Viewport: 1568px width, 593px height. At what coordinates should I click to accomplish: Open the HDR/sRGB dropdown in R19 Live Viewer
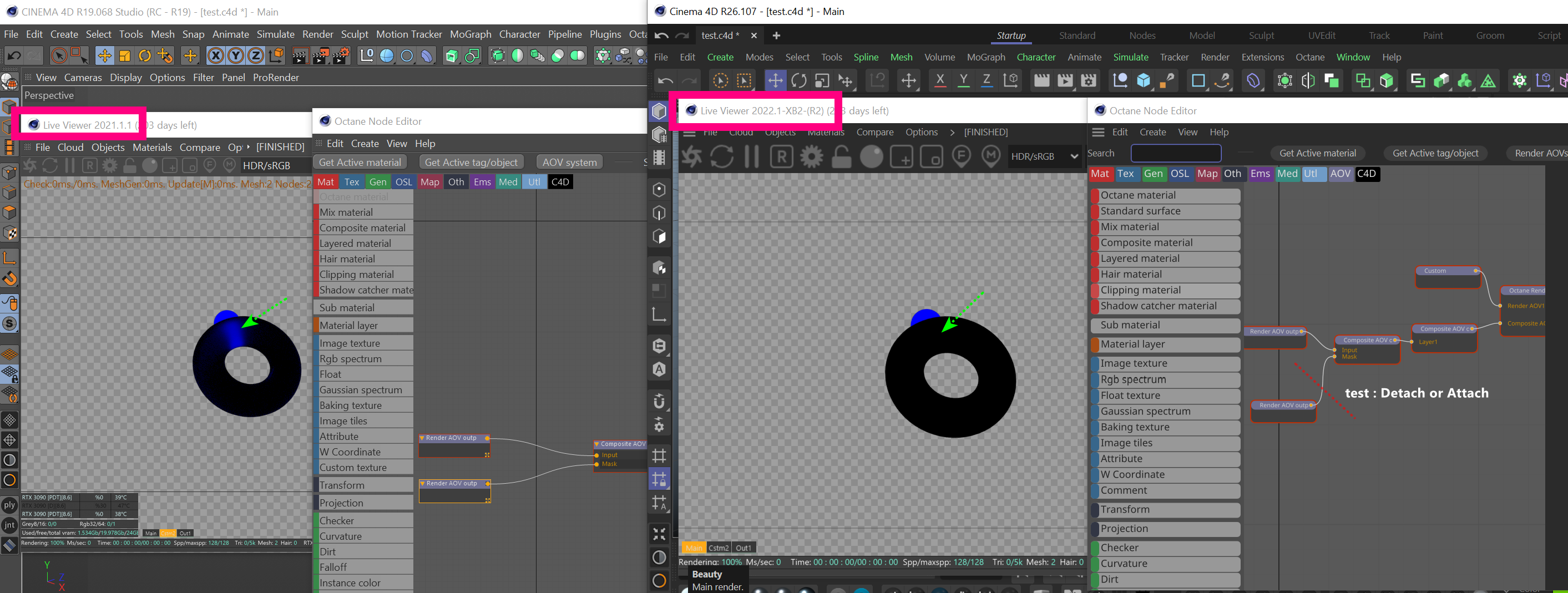pos(276,166)
